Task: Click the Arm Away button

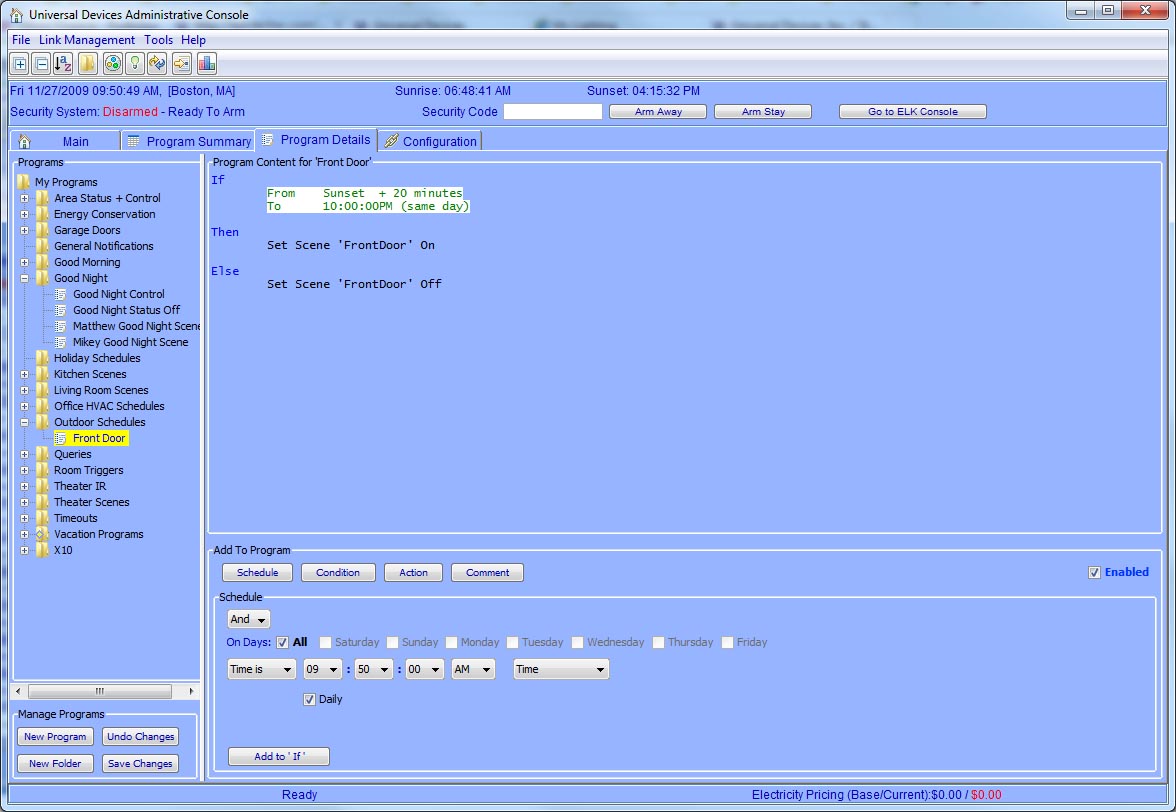Action: click(x=658, y=112)
